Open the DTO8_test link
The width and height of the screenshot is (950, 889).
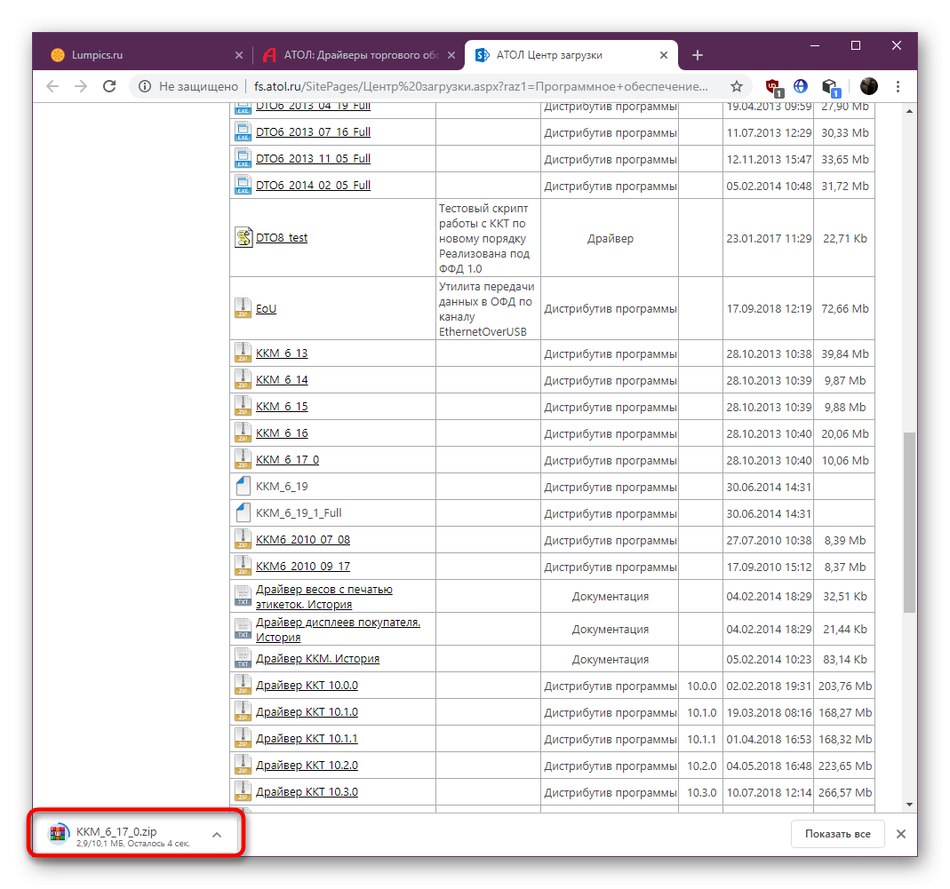(x=281, y=238)
